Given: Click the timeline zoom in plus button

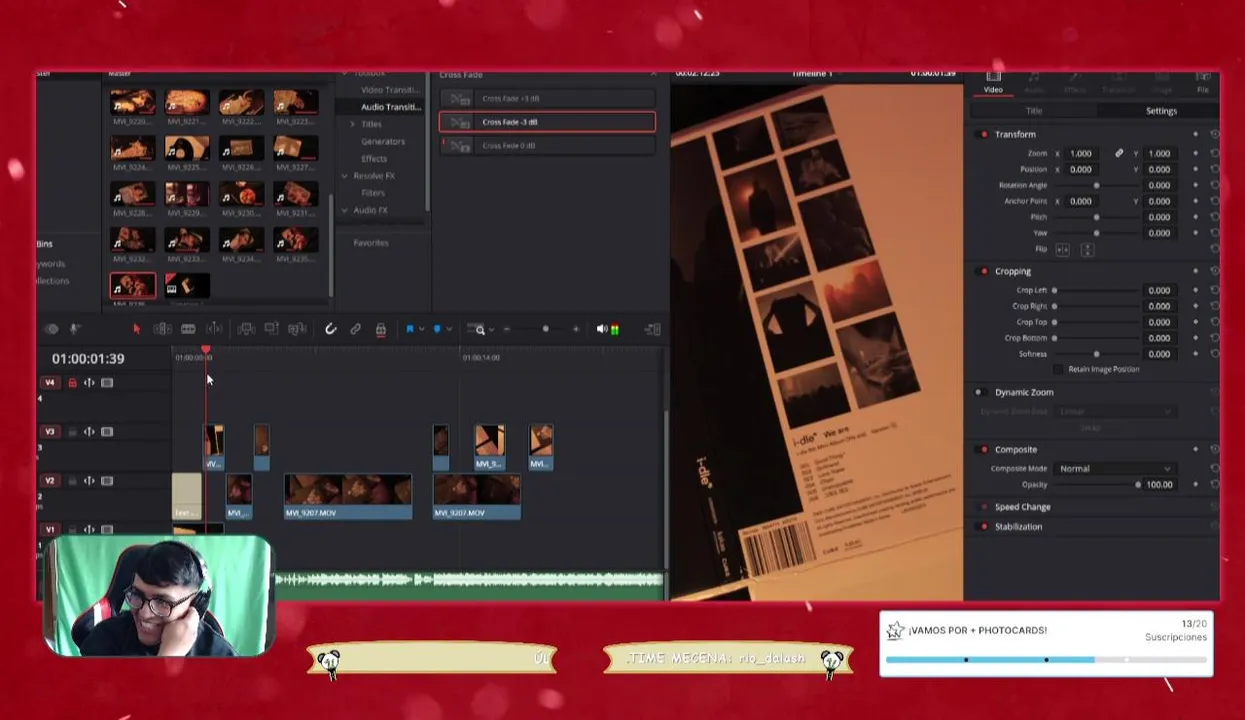Looking at the screenshot, I should click(575, 329).
